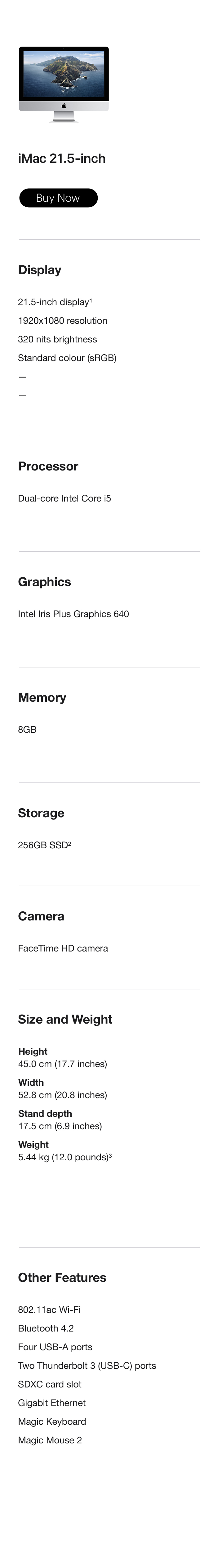The height and width of the screenshot is (1568, 204).
Task: Click Intel Iris Plus Graphics 640 text
Action: pos(73,614)
